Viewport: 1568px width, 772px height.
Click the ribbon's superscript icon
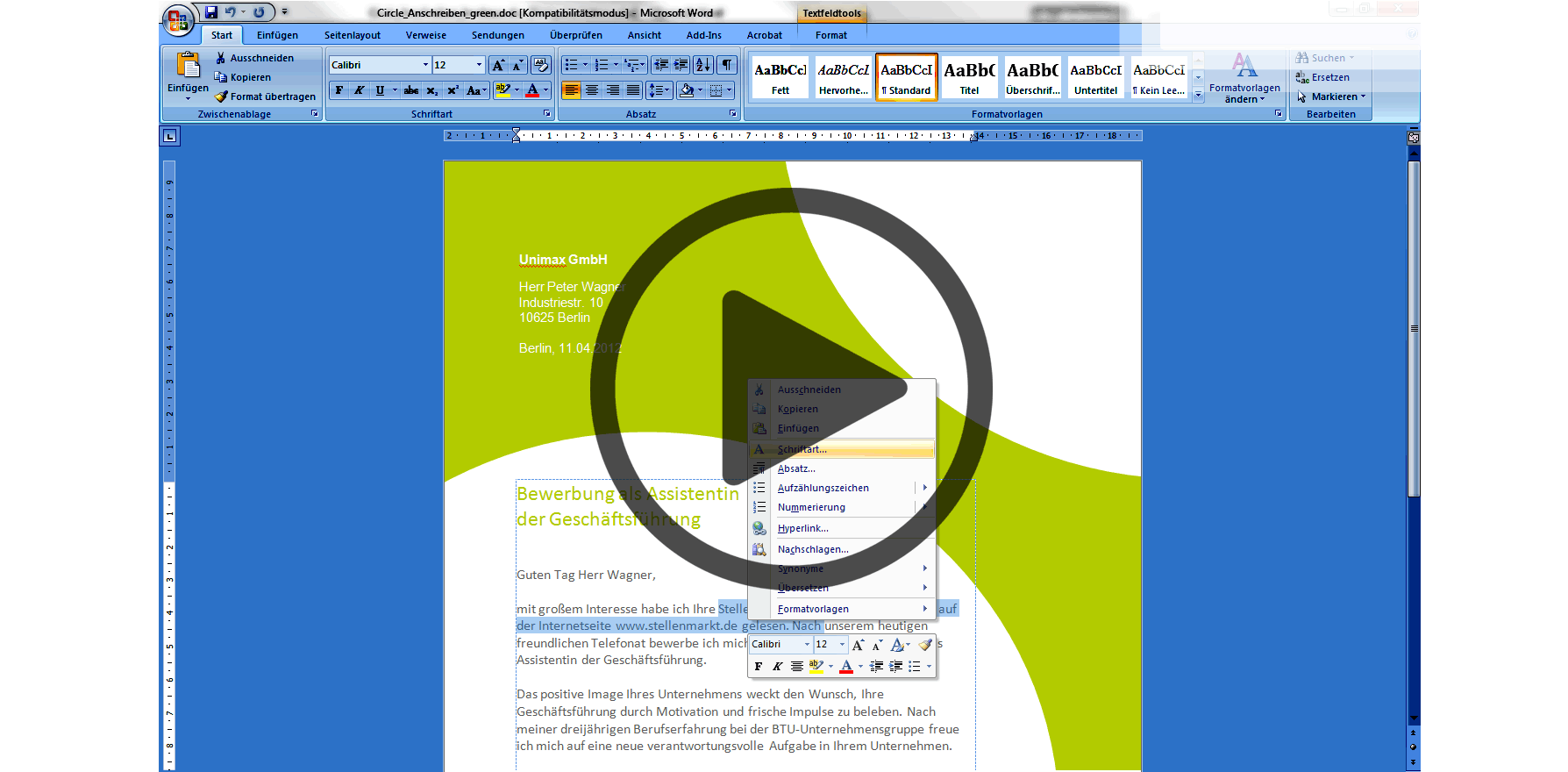click(453, 90)
